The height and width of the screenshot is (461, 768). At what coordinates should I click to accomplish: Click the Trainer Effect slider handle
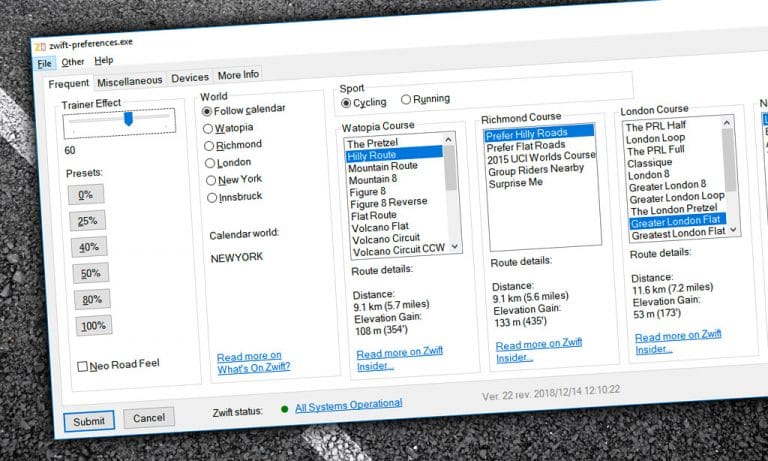point(128,118)
